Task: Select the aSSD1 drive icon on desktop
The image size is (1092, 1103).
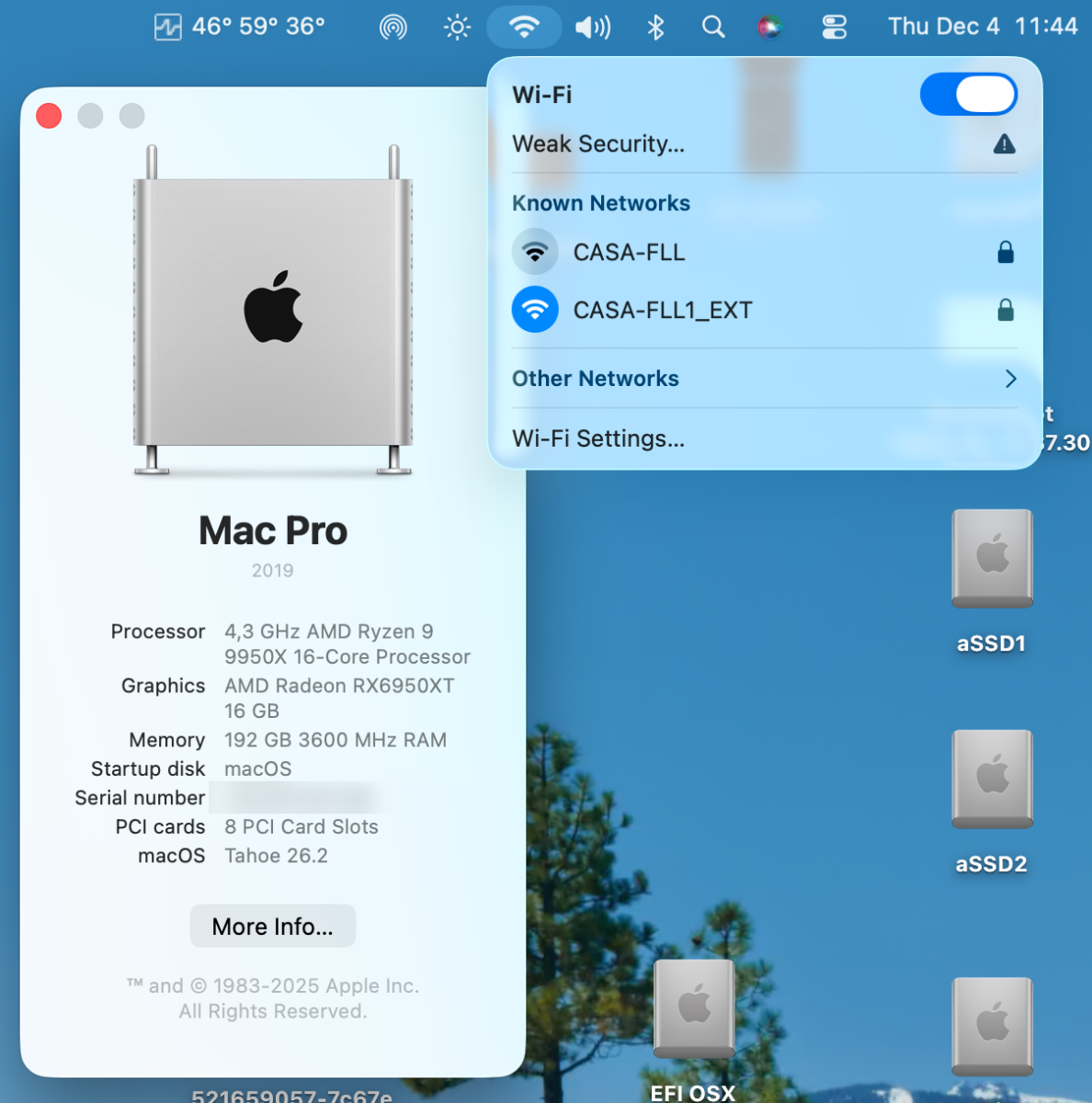Action: tap(993, 559)
